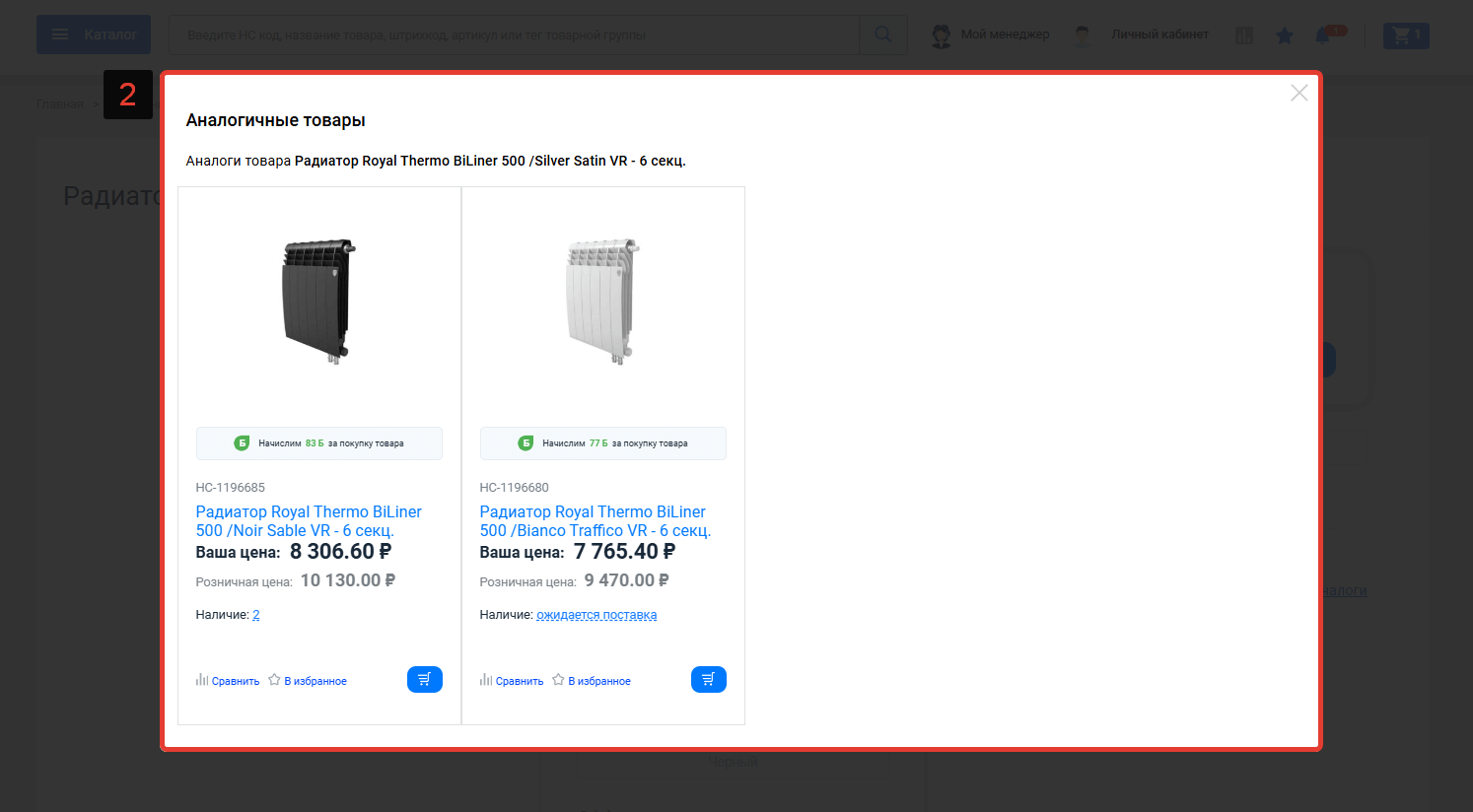Click the search magnifier icon

pos(883,34)
